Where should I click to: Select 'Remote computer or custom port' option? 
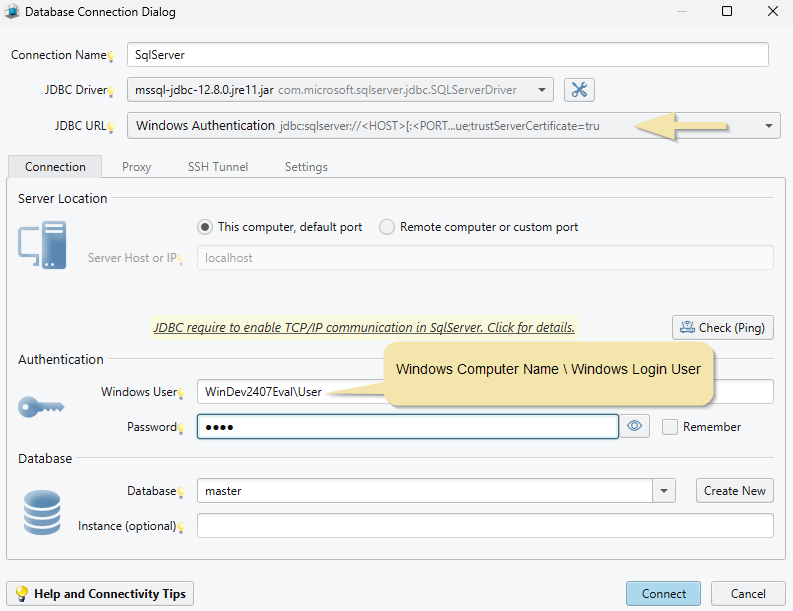pos(387,227)
